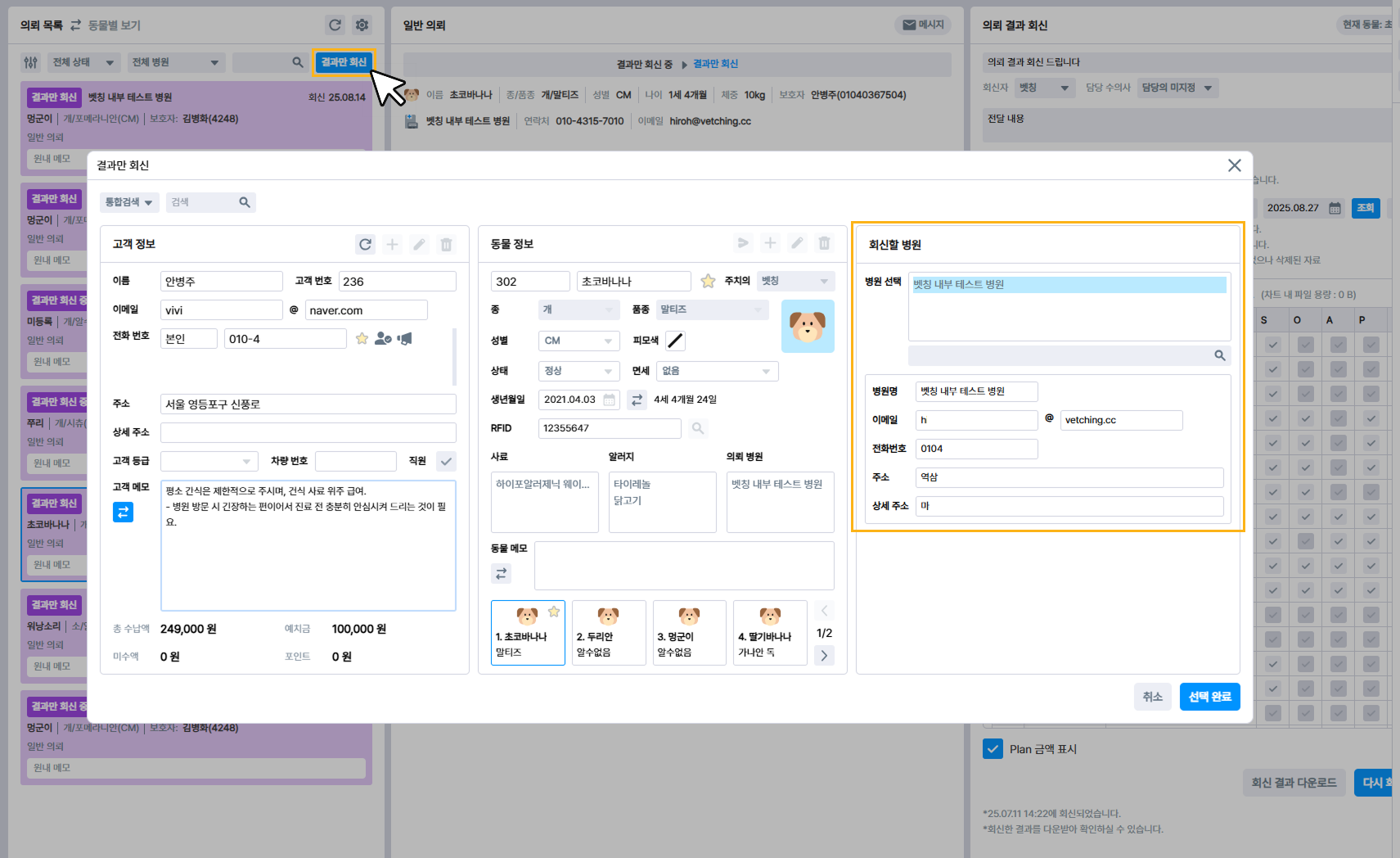
Task: Toggle the second checkbox in the O column
Action: pos(1306,369)
